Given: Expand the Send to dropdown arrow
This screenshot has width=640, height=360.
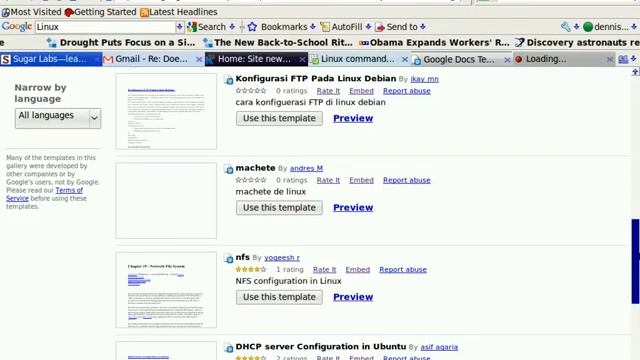Looking at the screenshot, I should pos(423,27).
